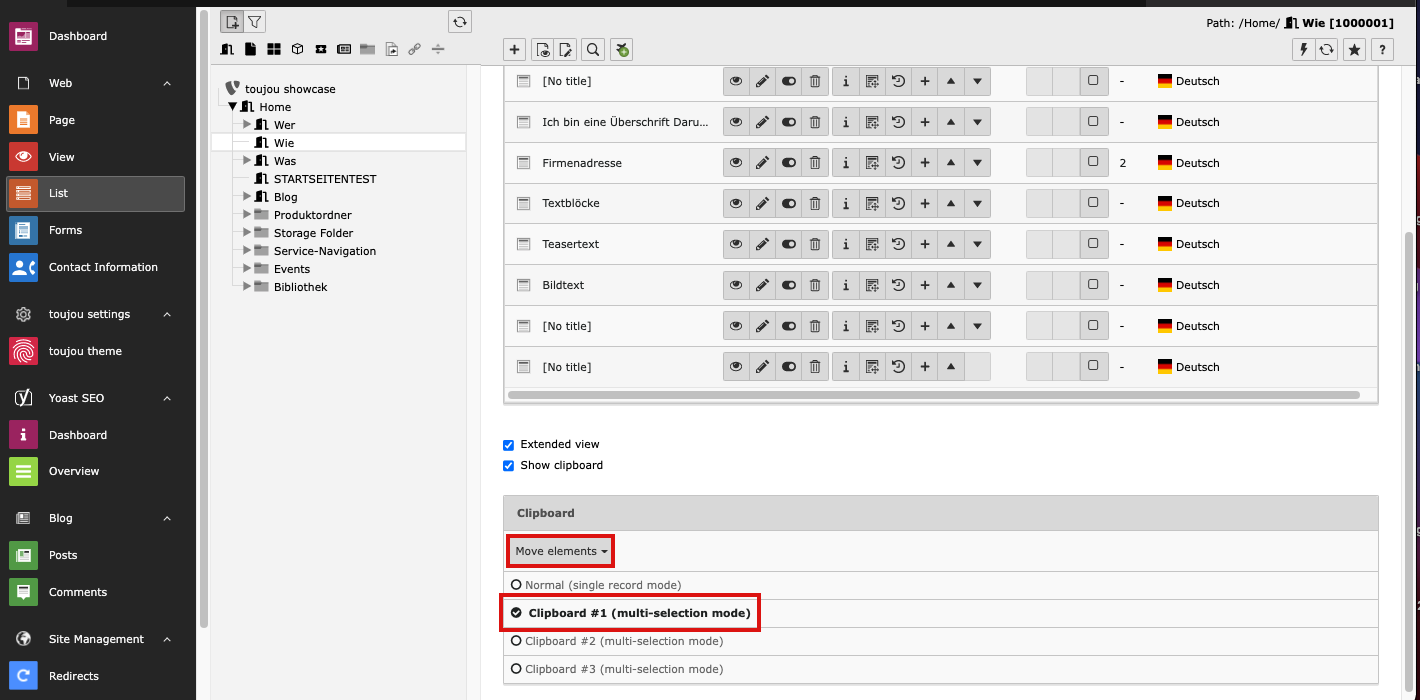The height and width of the screenshot is (700, 1420).
Task: Click the search magnifier in the toolbar
Action: click(593, 49)
